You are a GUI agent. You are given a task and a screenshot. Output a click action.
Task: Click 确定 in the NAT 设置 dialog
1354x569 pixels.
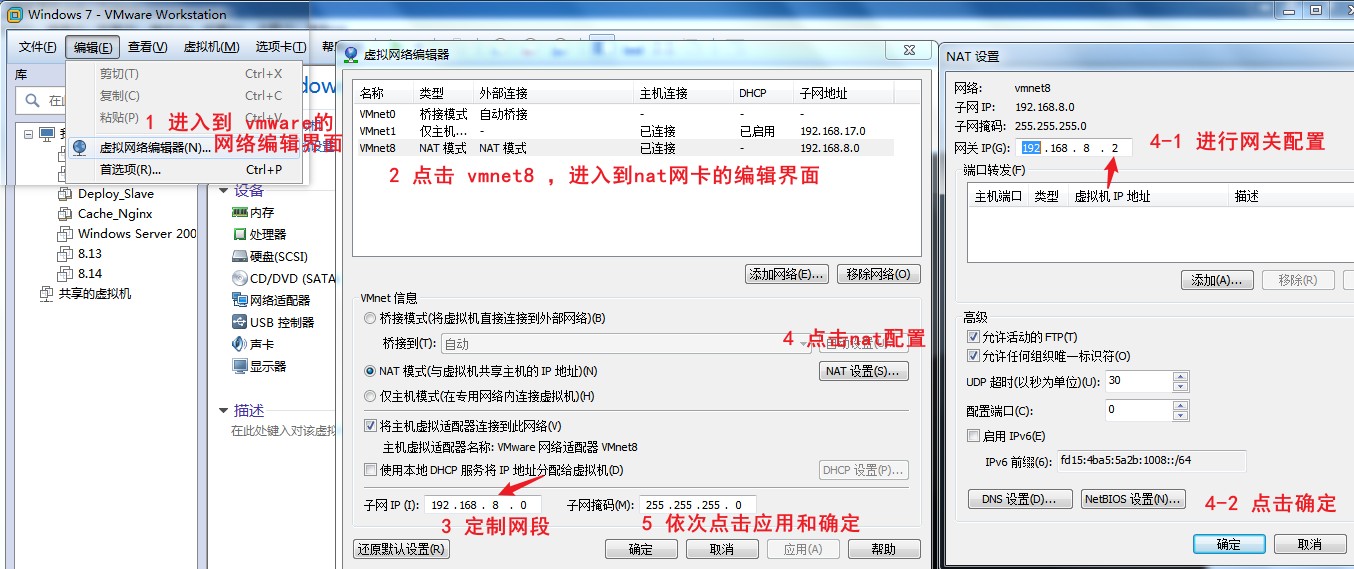(1229, 544)
